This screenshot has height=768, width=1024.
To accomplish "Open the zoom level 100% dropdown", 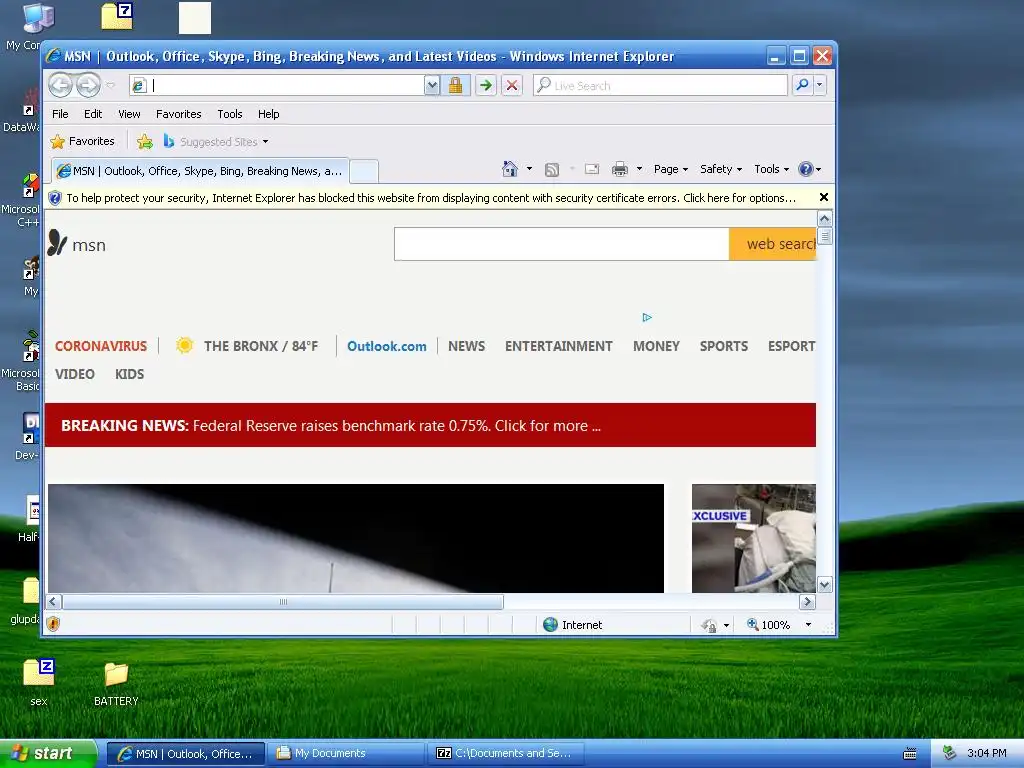I will tap(808, 625).
